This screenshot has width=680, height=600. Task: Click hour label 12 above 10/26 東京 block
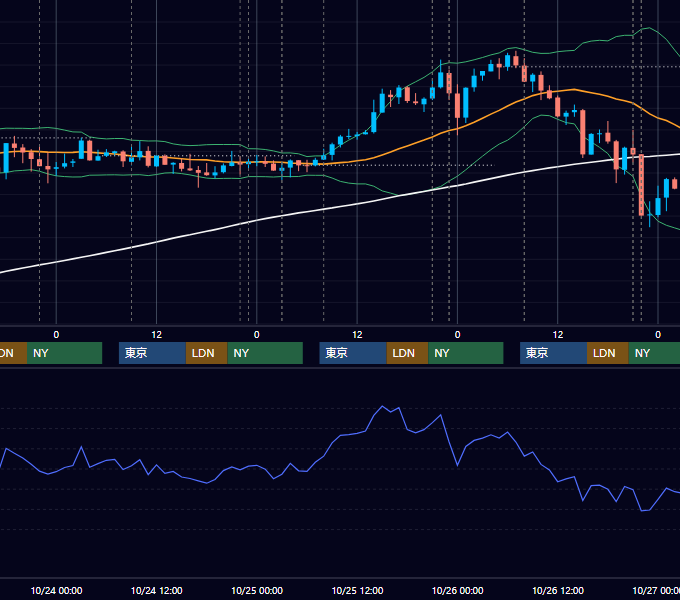558,335
